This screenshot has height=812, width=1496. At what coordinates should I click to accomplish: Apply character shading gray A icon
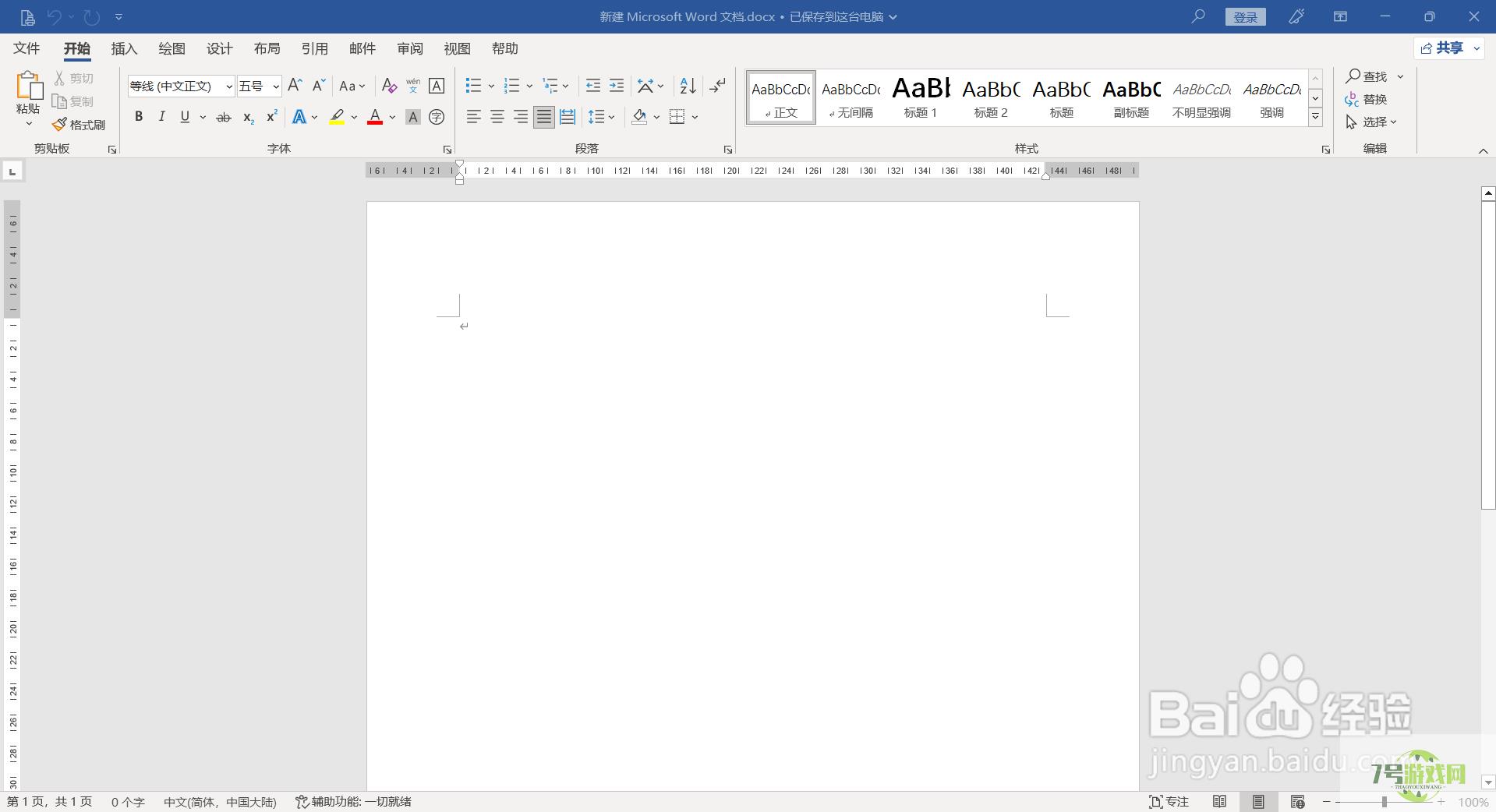tap(413, 117)
